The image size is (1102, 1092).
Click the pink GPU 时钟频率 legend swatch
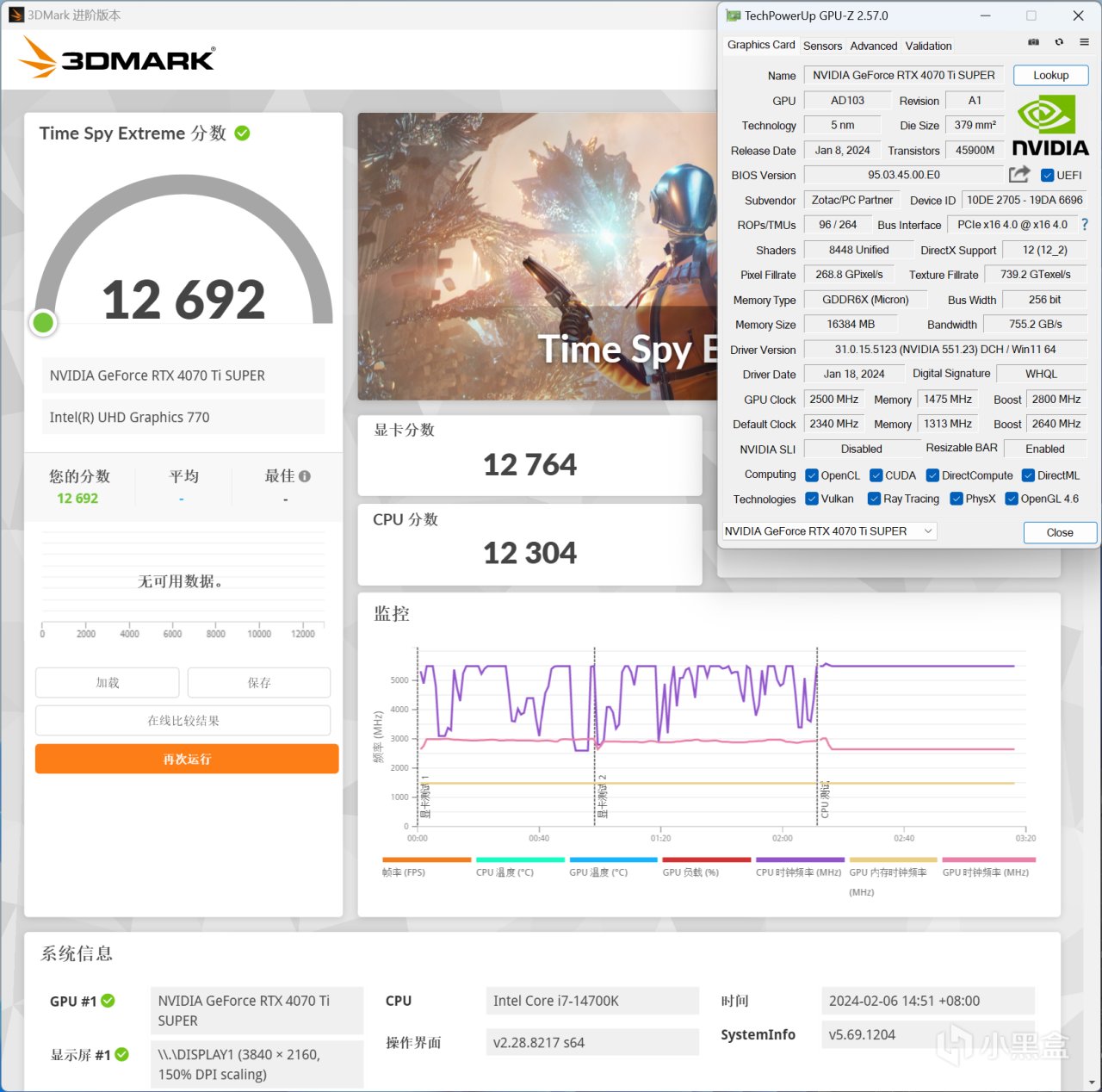(989, 859)
